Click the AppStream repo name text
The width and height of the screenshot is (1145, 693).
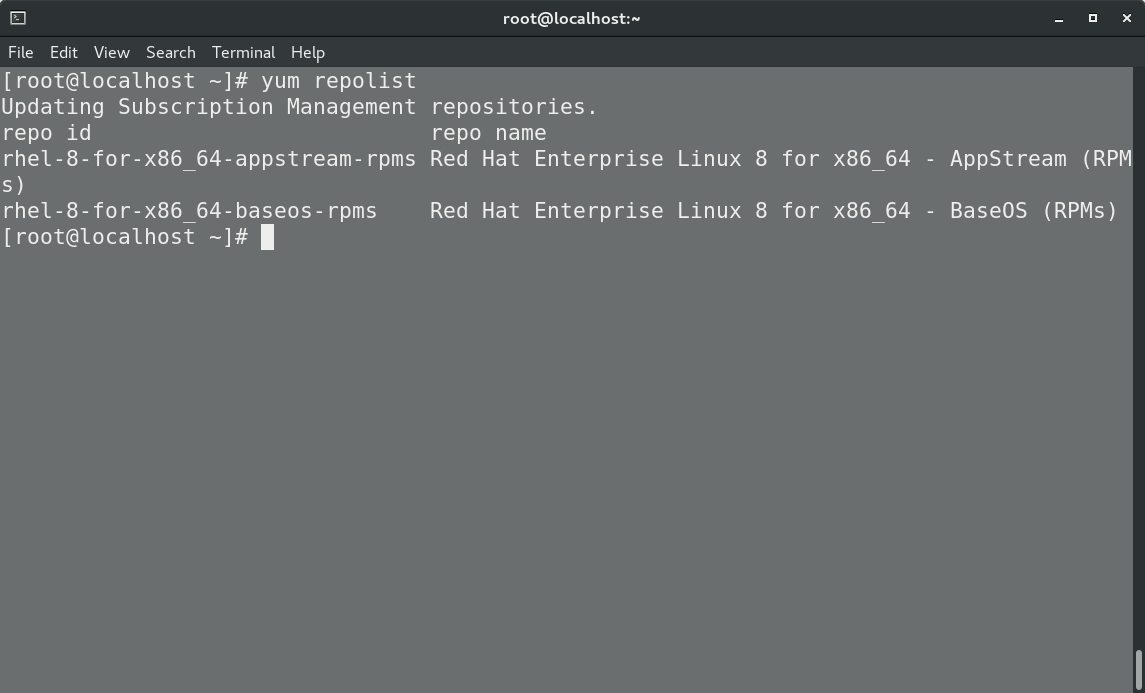tap(781, 158)
